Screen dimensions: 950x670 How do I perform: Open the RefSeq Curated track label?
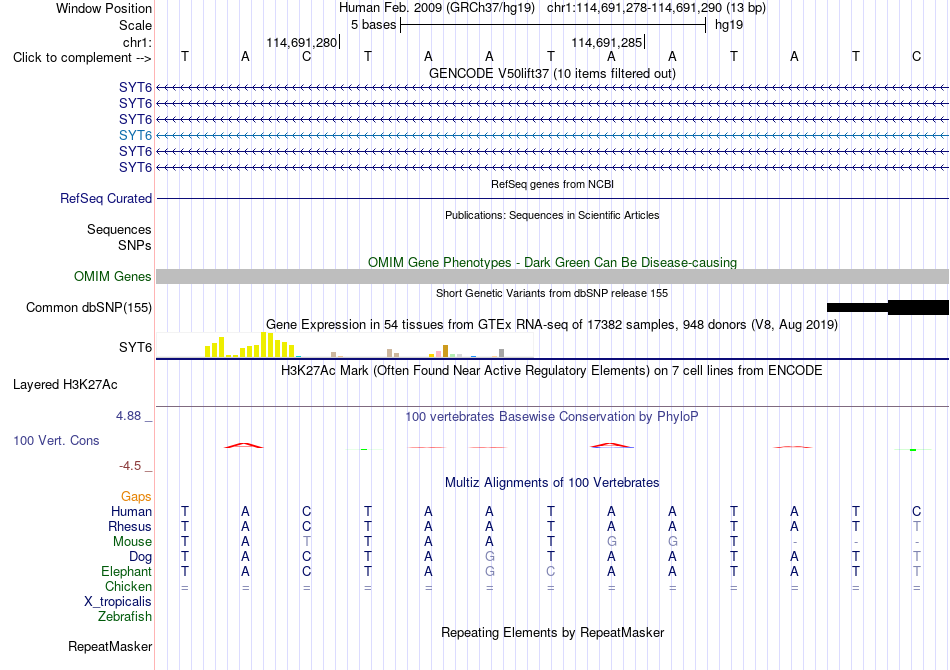(106, 198)
